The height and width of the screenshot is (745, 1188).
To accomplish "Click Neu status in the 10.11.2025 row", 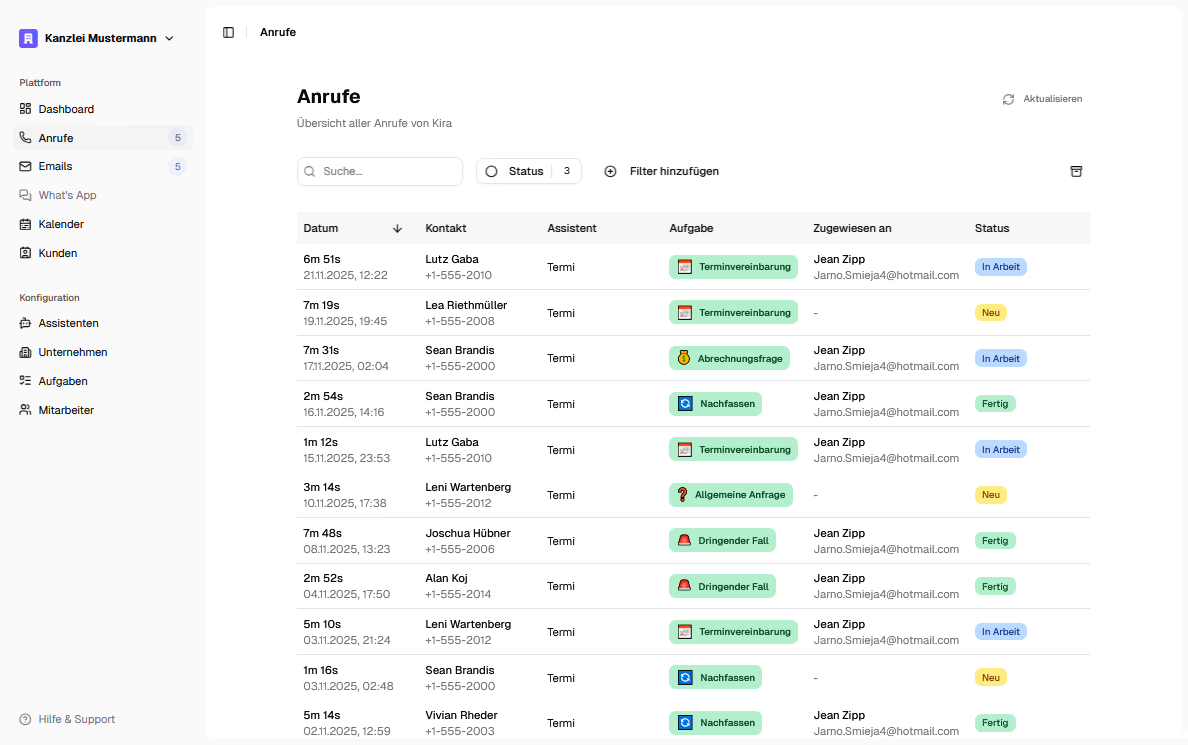I will tap(990, 495).
